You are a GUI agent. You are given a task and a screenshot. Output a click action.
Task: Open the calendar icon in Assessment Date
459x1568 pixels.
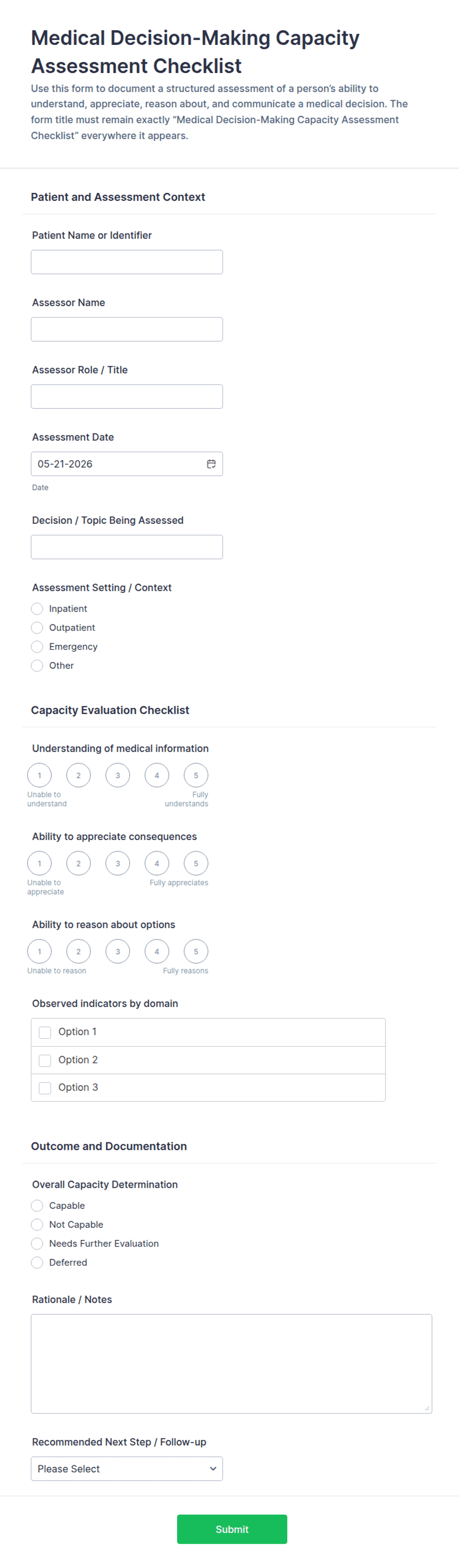coord(211,464)
